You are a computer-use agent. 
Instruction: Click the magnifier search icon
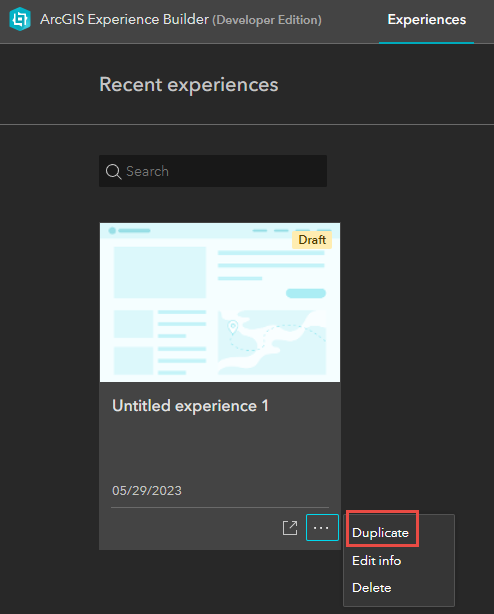click(114, 172)
